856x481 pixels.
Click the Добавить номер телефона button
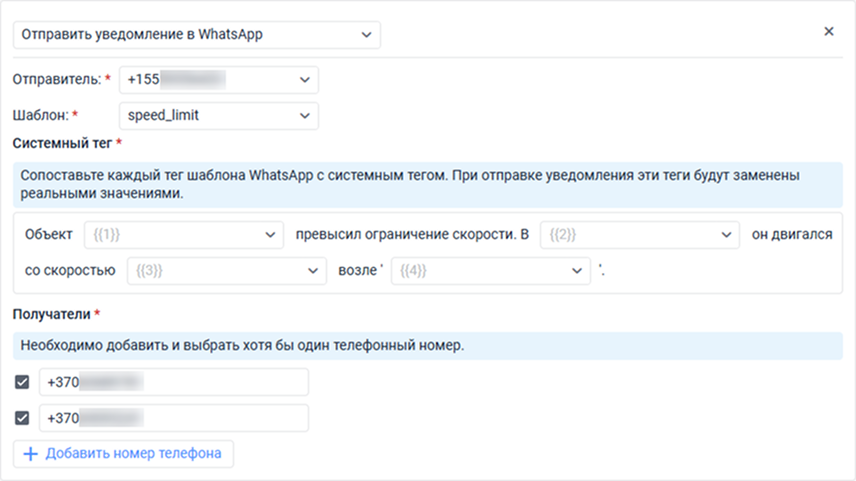(x=124, y=454)
